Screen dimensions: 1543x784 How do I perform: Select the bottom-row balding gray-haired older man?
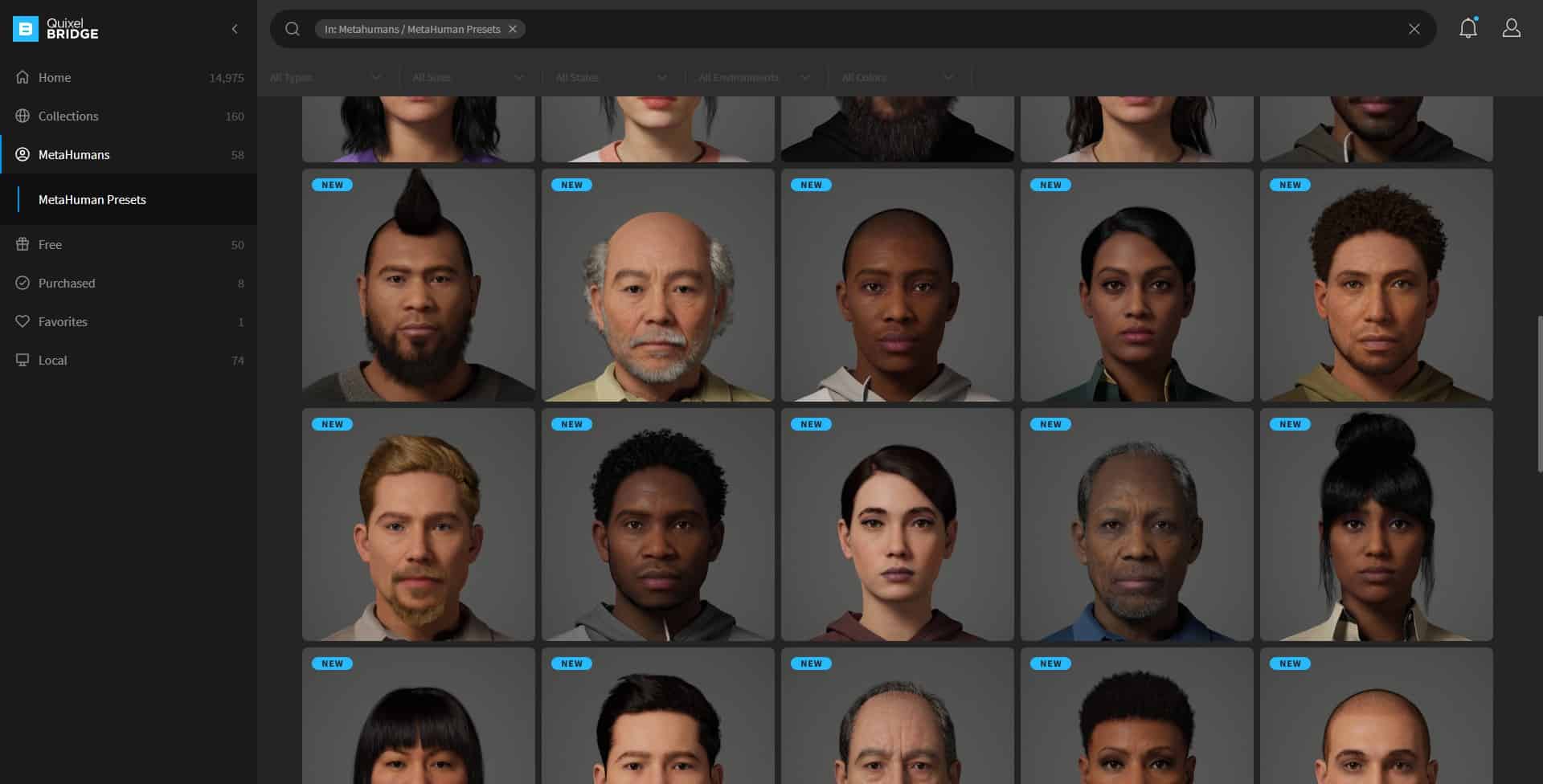[898, 716]
